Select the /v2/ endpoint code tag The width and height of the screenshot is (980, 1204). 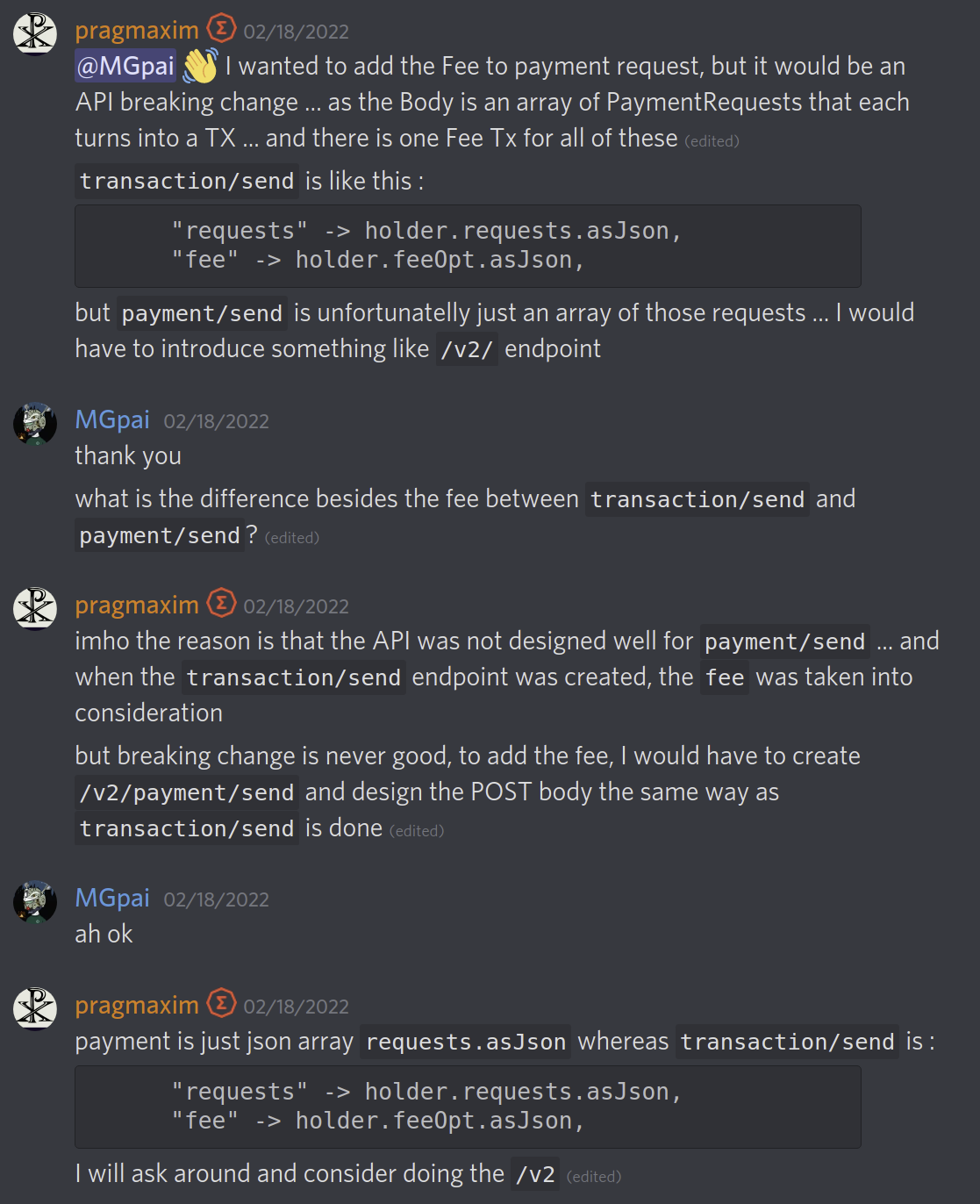468,348
